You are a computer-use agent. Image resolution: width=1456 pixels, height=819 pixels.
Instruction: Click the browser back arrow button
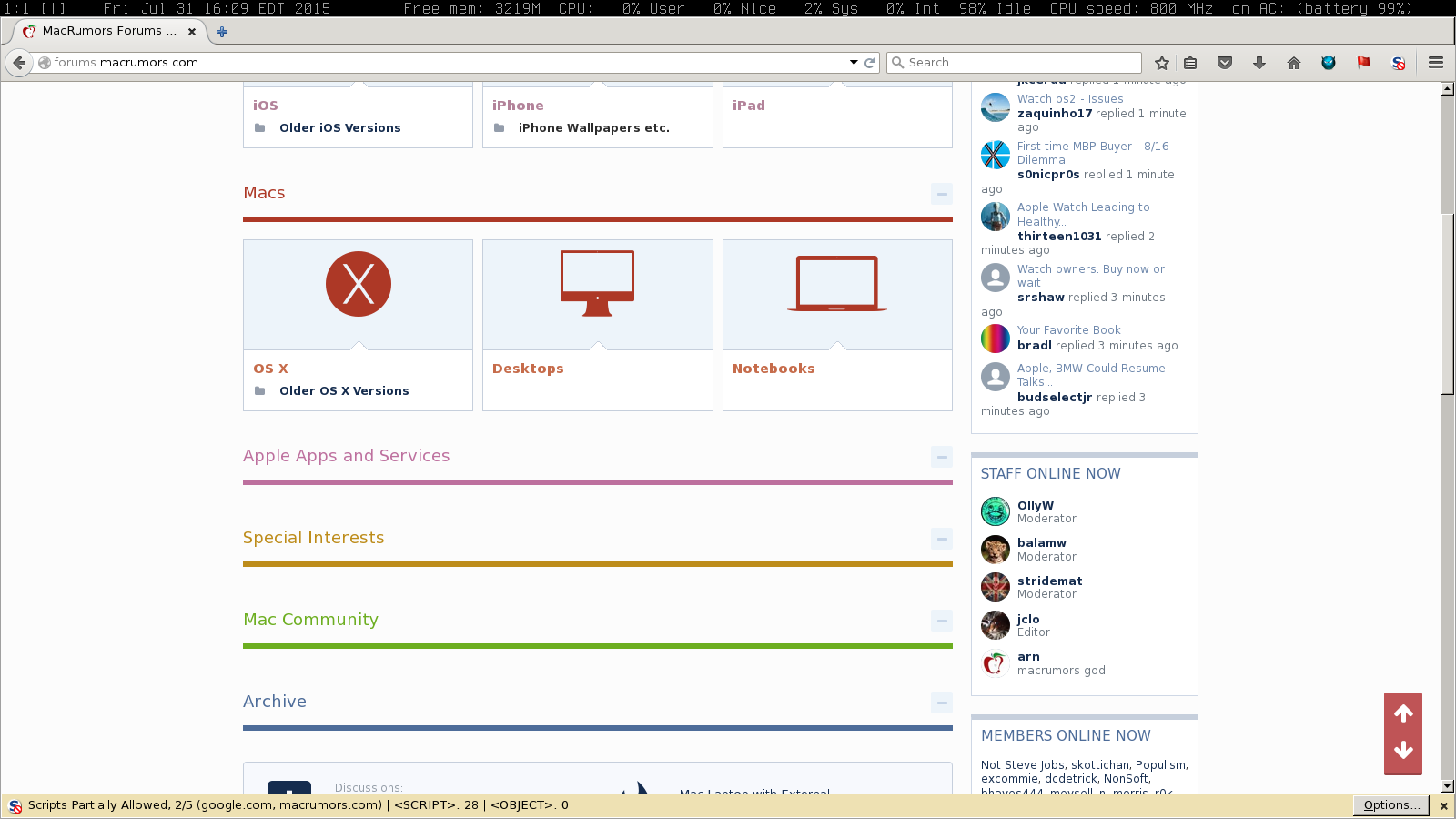point(19,63)
